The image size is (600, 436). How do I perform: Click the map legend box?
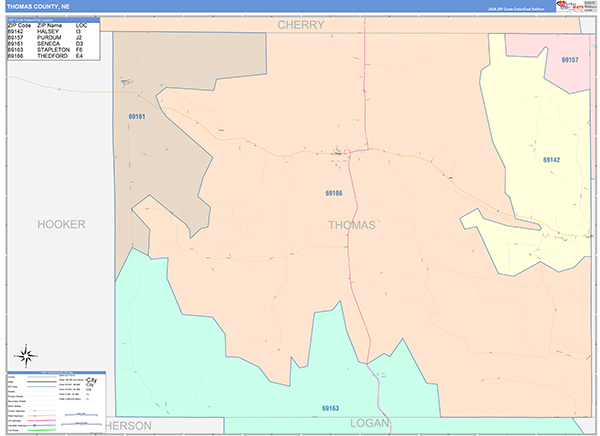[x=56, y=402]
